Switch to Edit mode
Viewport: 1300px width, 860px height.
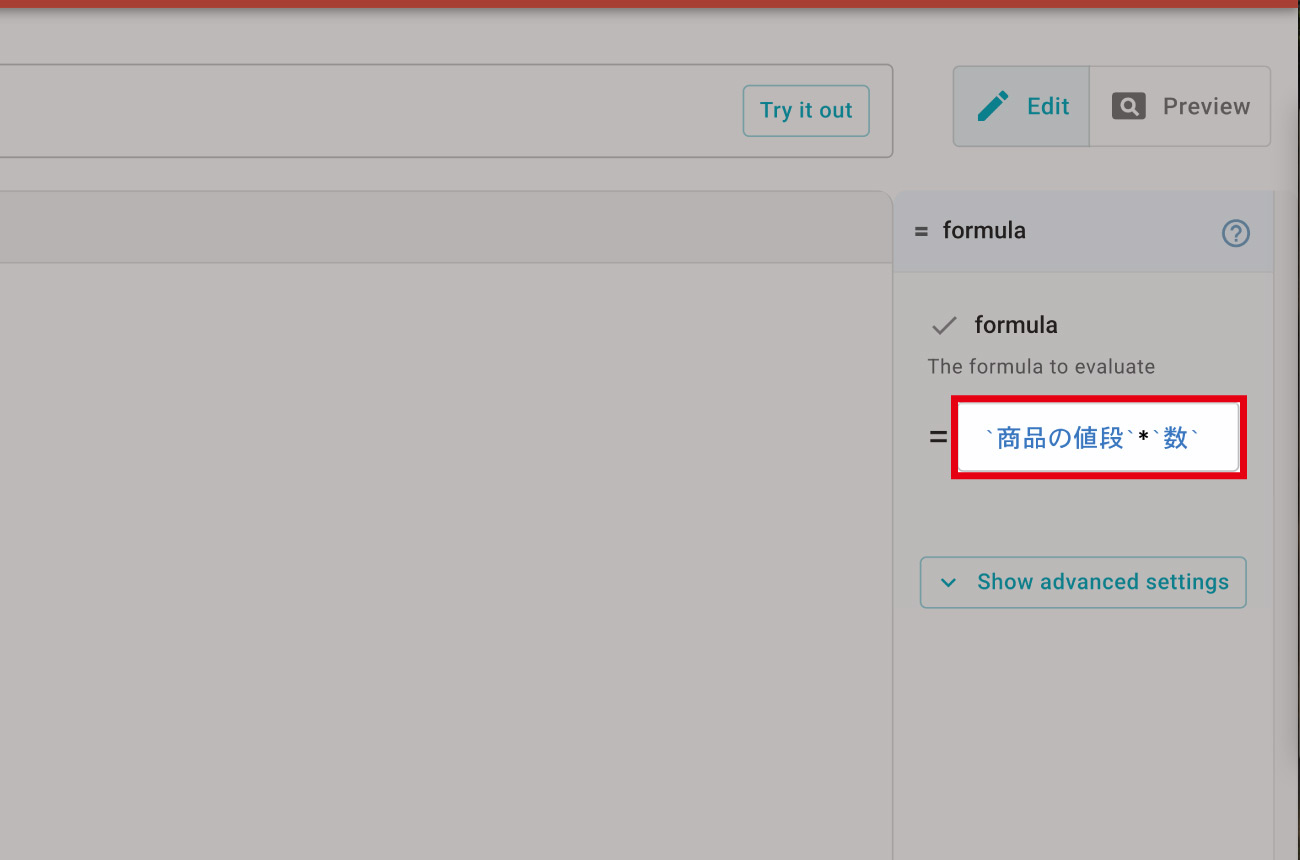1021,107
